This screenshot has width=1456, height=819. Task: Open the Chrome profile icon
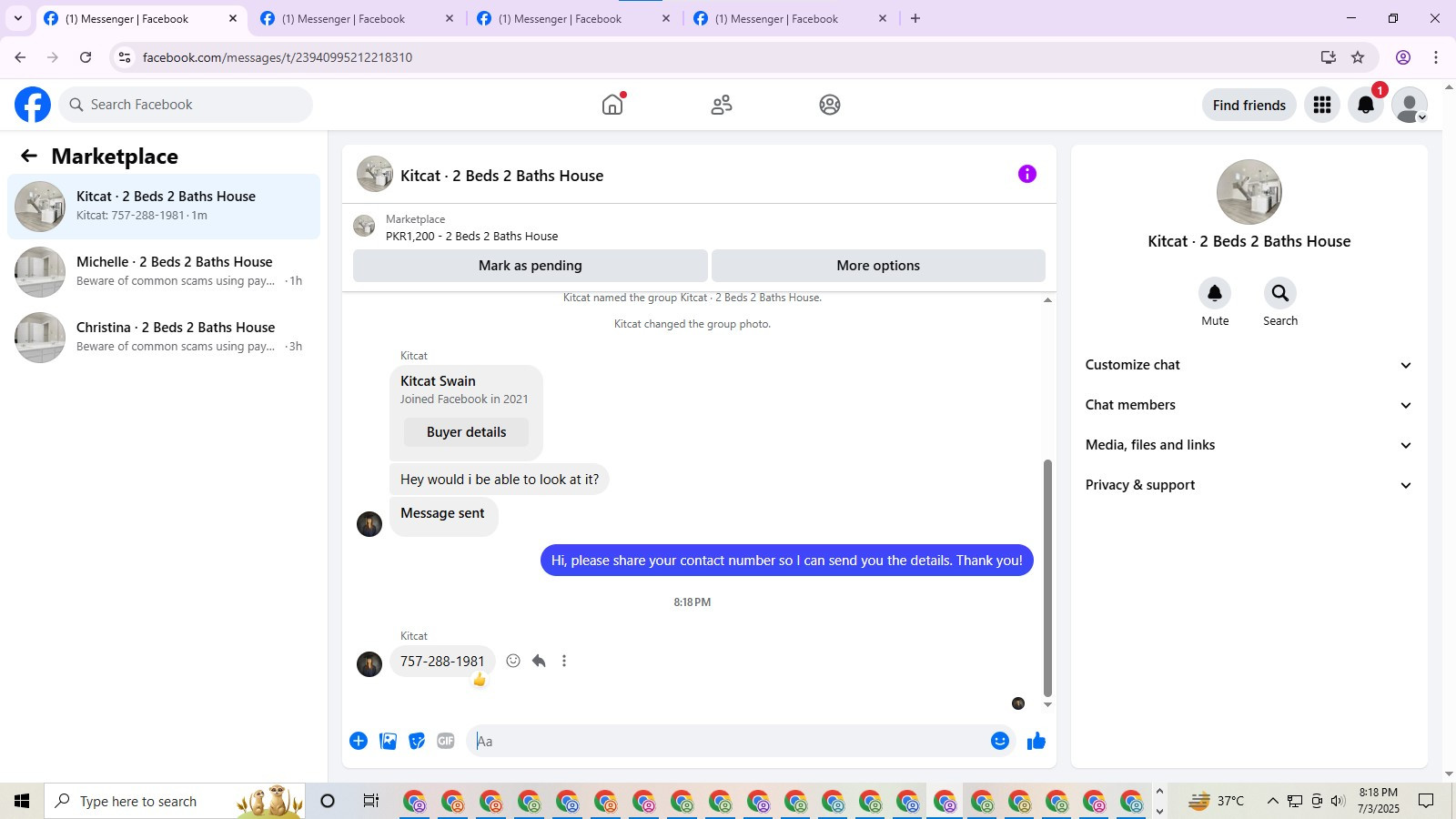(x=1403, y=57)
